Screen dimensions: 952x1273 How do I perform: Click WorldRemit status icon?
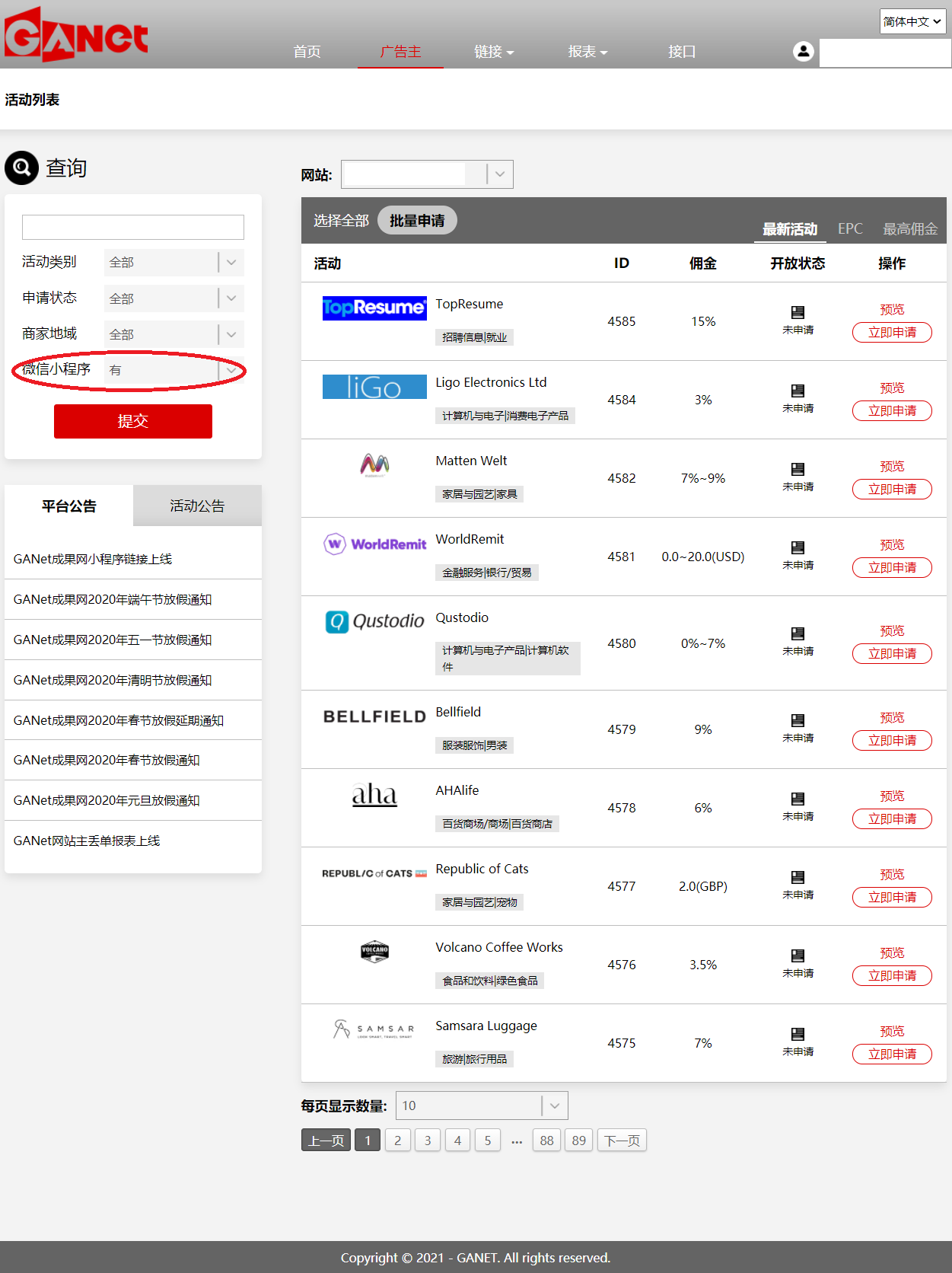(x=798, y=547)
